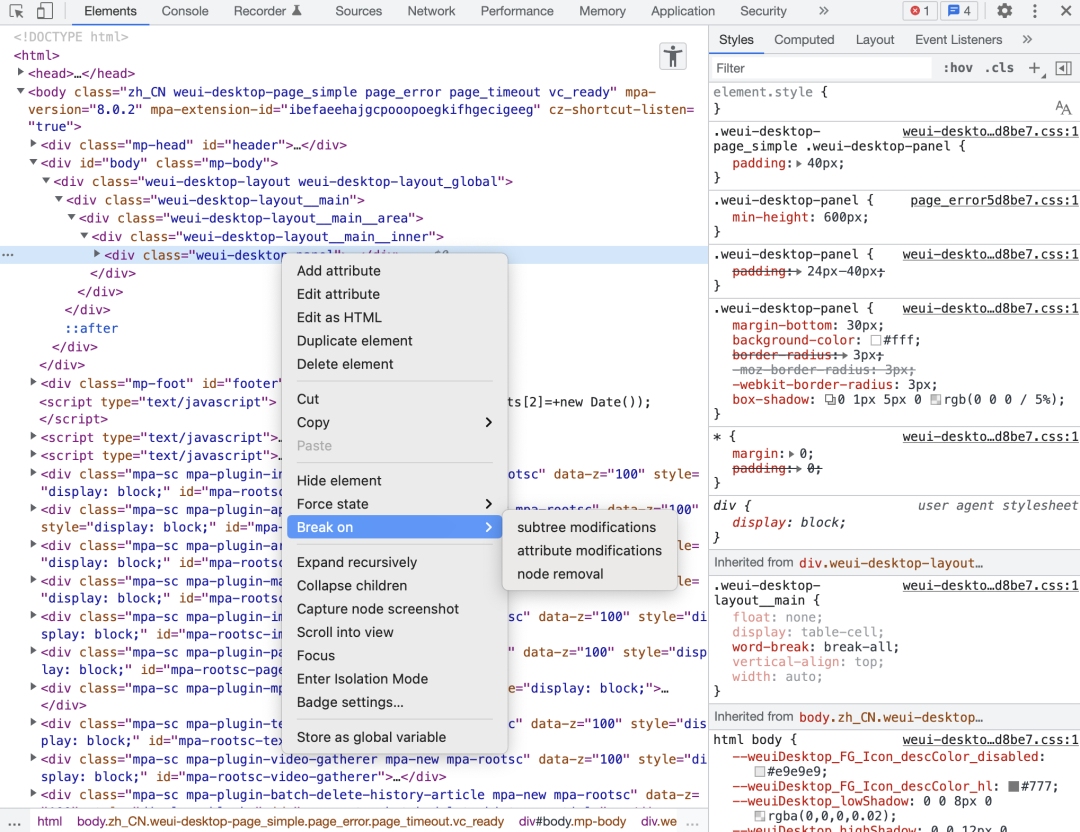1080x832 pixels.
Task: Expand the mp-head header div
Action: pyautogui.click(x=33, y=143)
